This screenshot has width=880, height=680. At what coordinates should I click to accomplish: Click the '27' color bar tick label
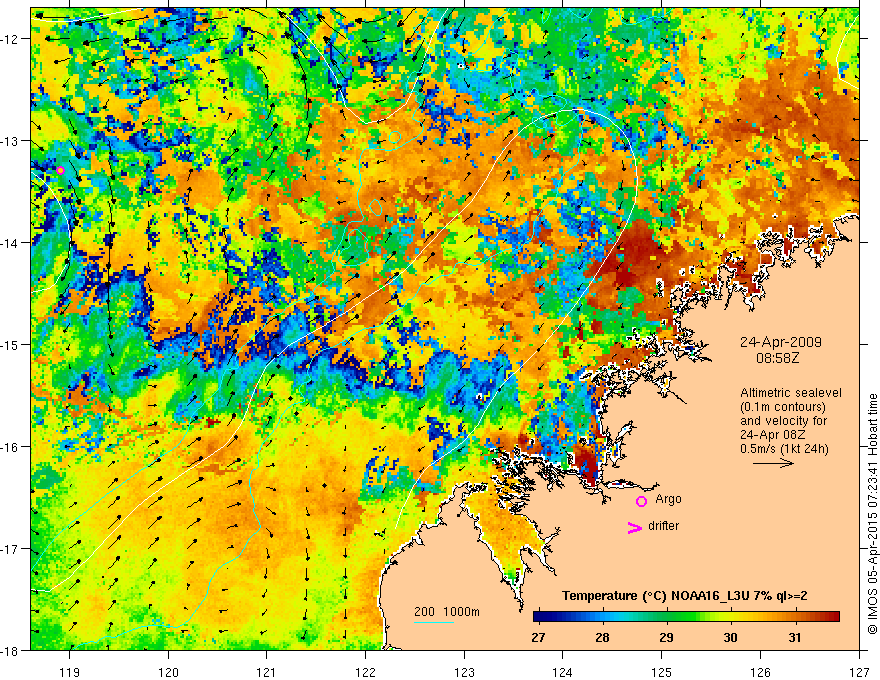538,638
